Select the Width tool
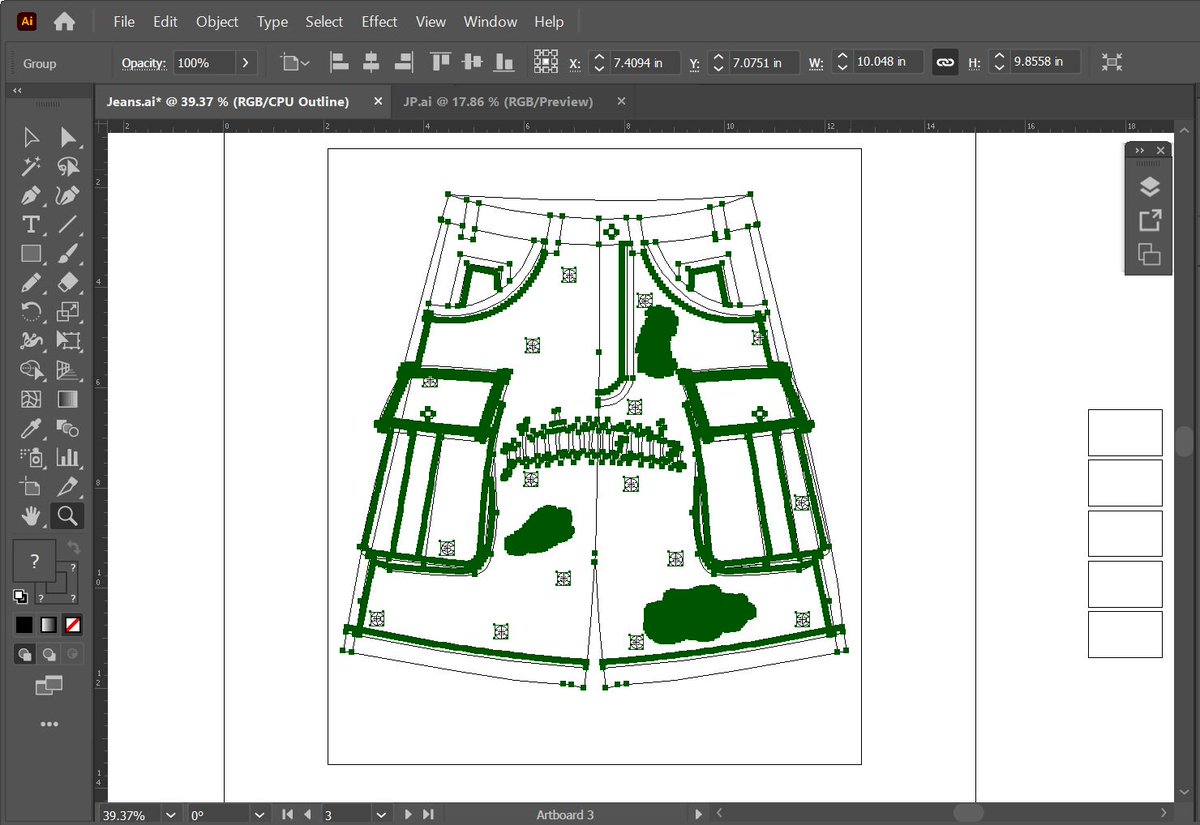1200x825 pixels. point(31,341)
